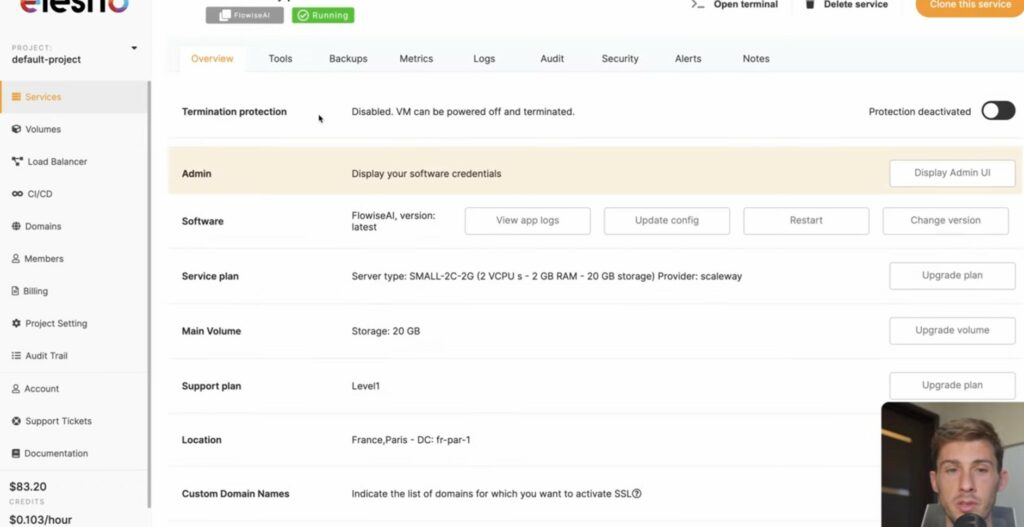Open the Backups tab
Screen dimensions: 1024x527
coord(348,59)
